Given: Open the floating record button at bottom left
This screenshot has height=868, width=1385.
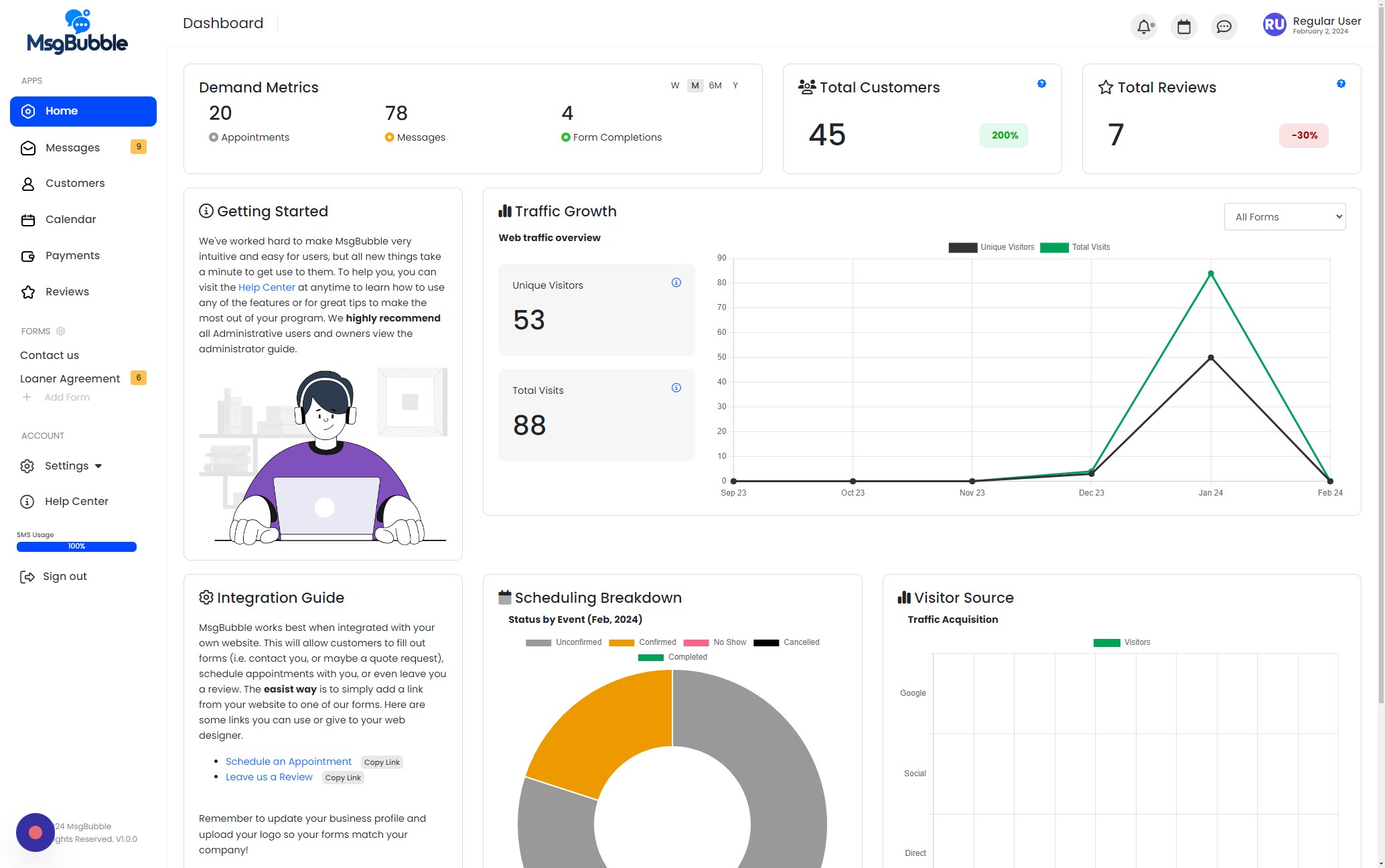Looking at the screenshot, I should [x=35, y=832].
